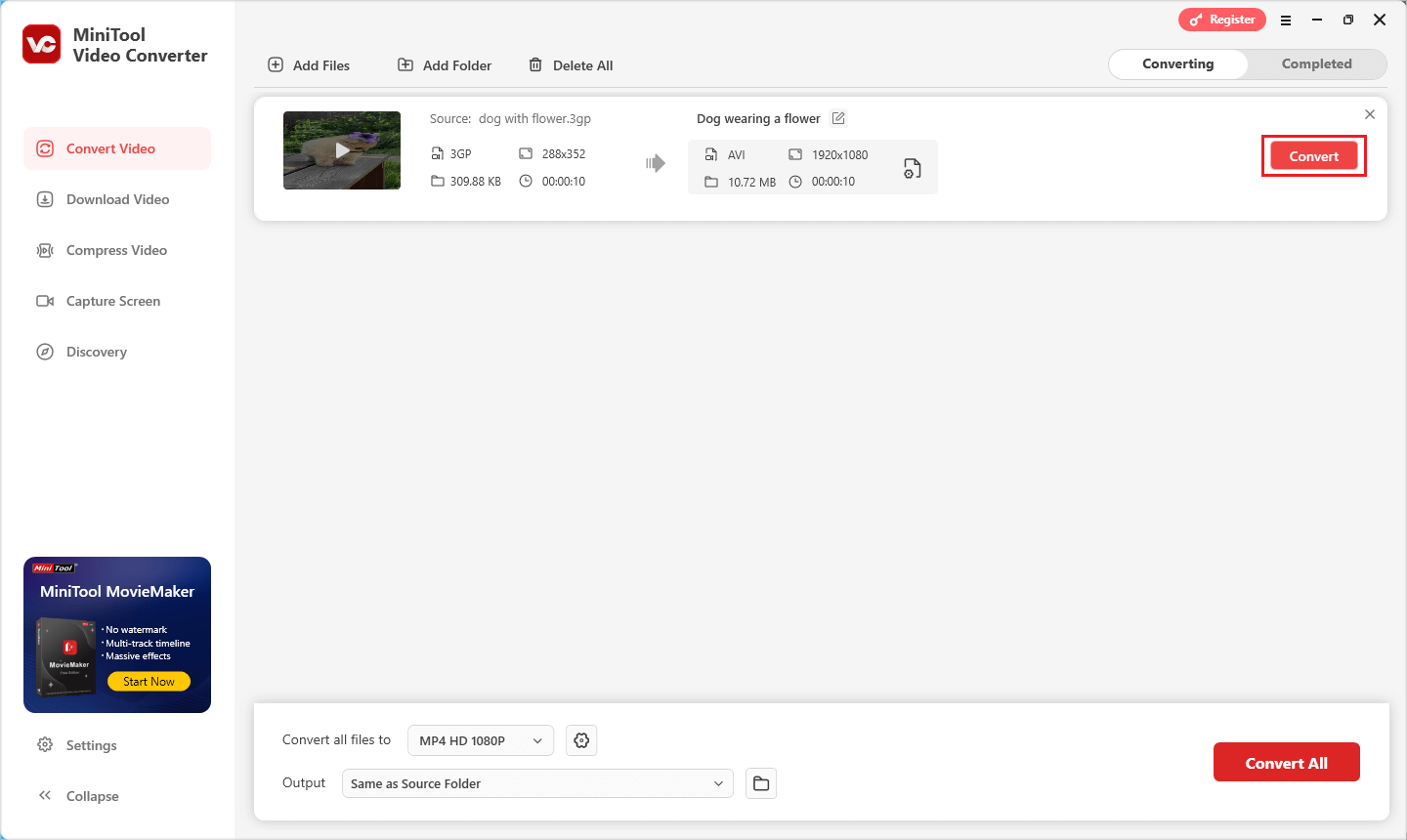Open the Download Video section
1407x840 pixels.
117,199
